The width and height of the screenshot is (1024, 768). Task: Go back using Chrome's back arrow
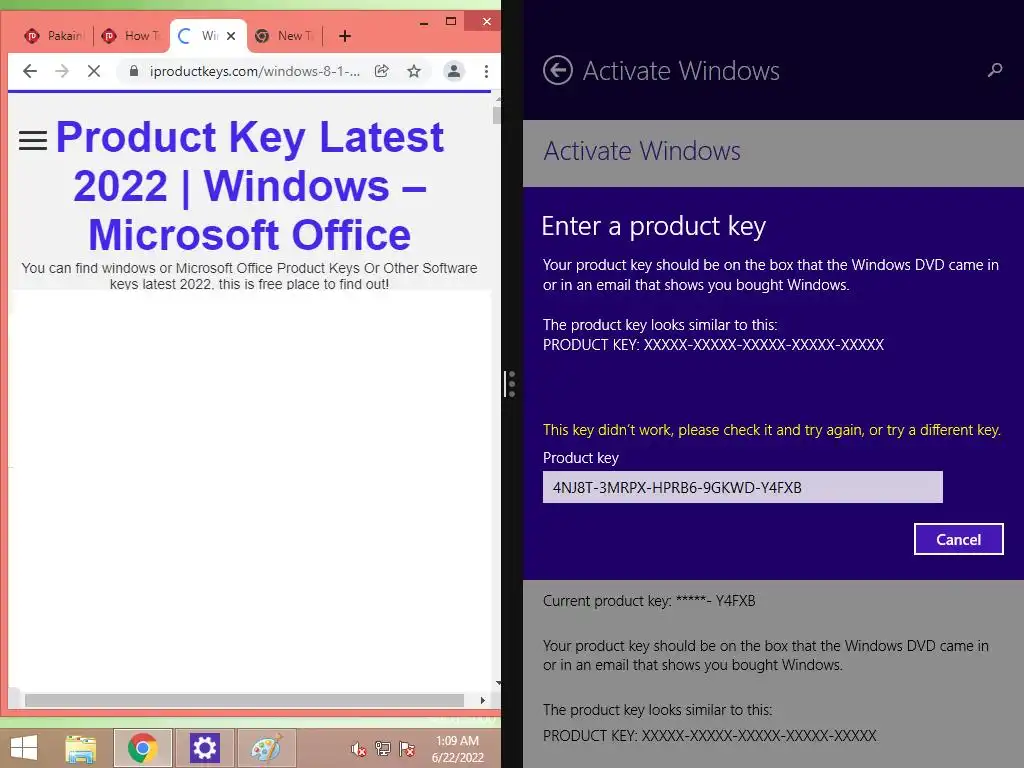[30, 71]
